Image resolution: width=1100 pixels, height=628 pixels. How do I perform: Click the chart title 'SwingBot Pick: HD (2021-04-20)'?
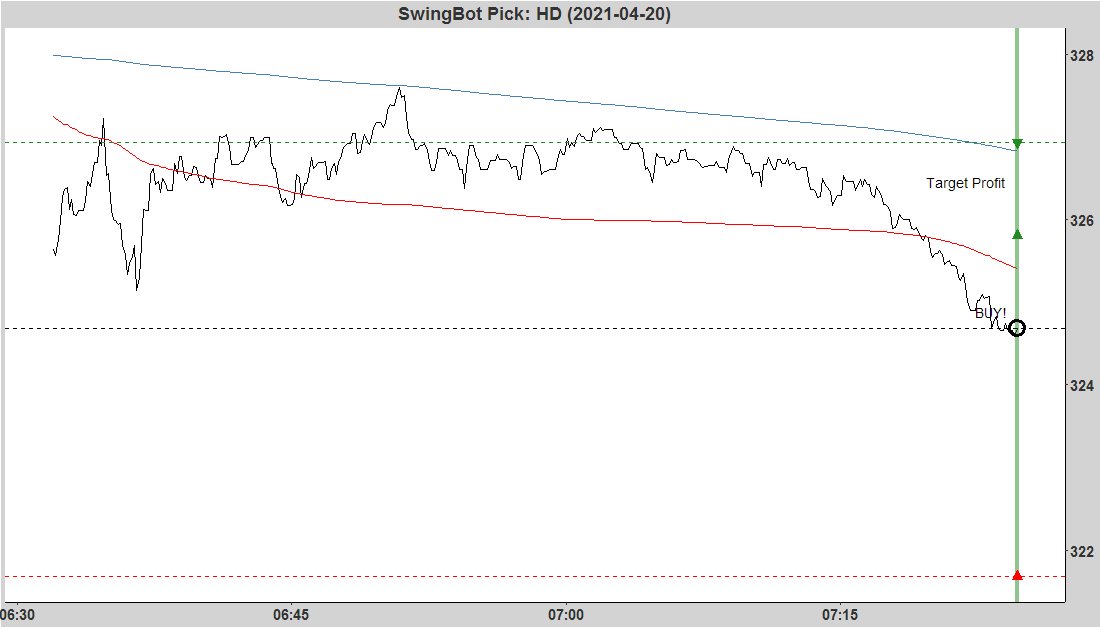tap(534, 14)
